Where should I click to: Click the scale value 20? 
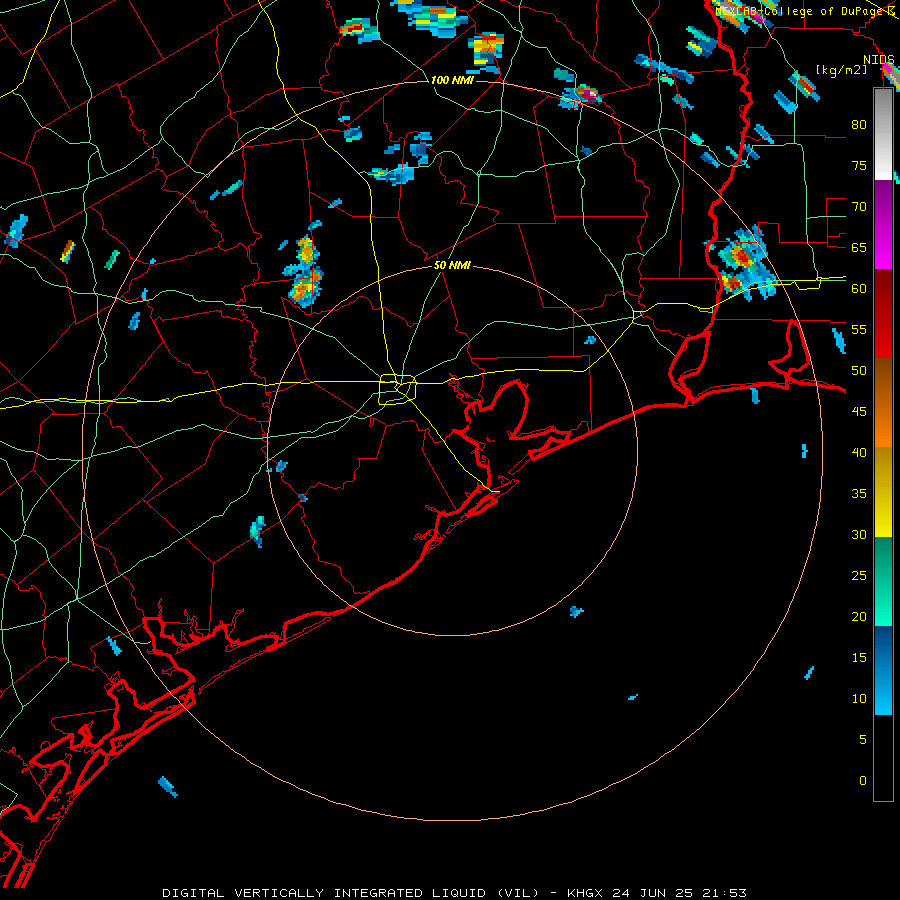coord(859,616)
